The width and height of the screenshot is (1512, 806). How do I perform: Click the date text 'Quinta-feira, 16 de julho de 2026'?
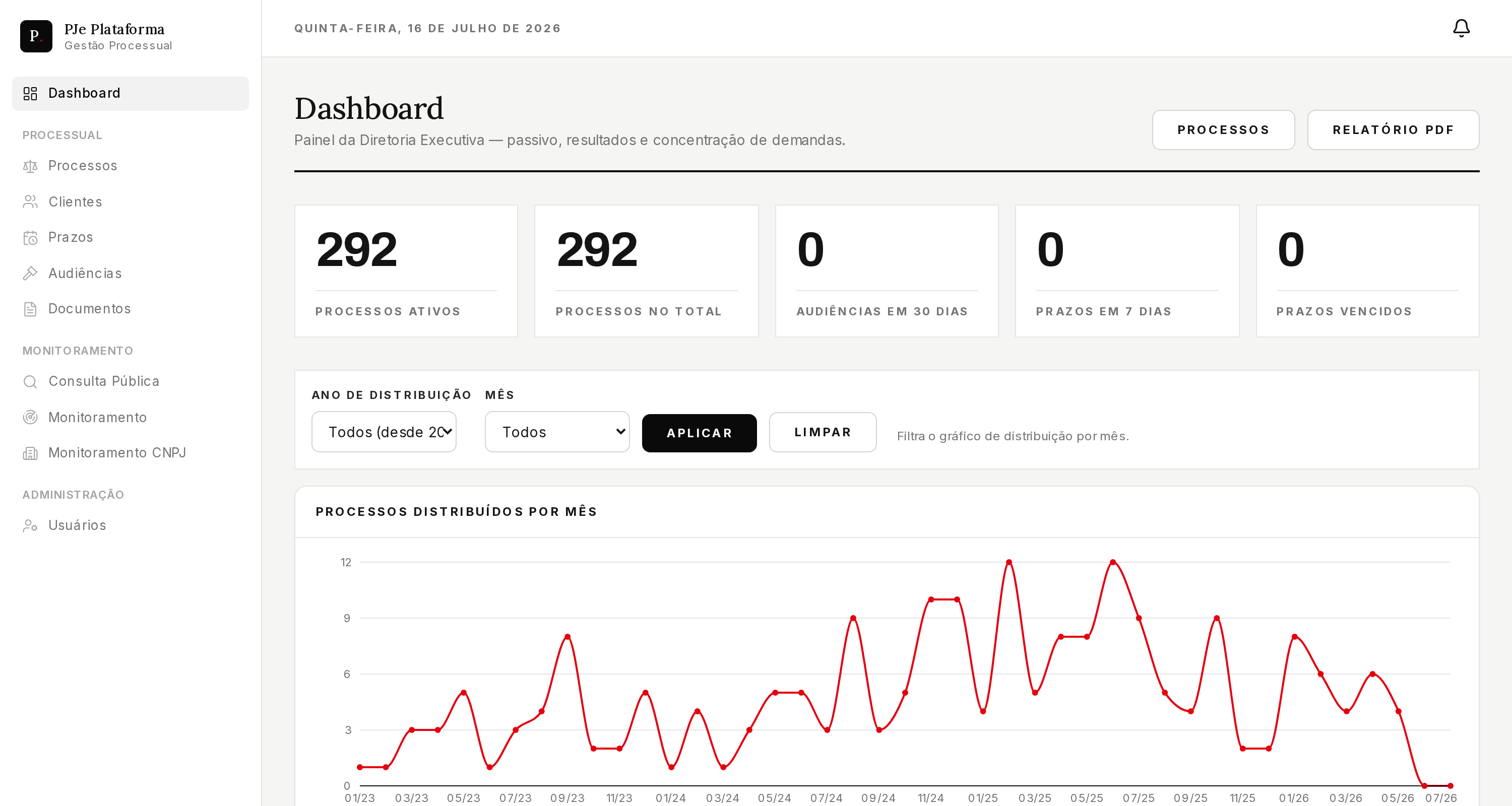[427, 28]
